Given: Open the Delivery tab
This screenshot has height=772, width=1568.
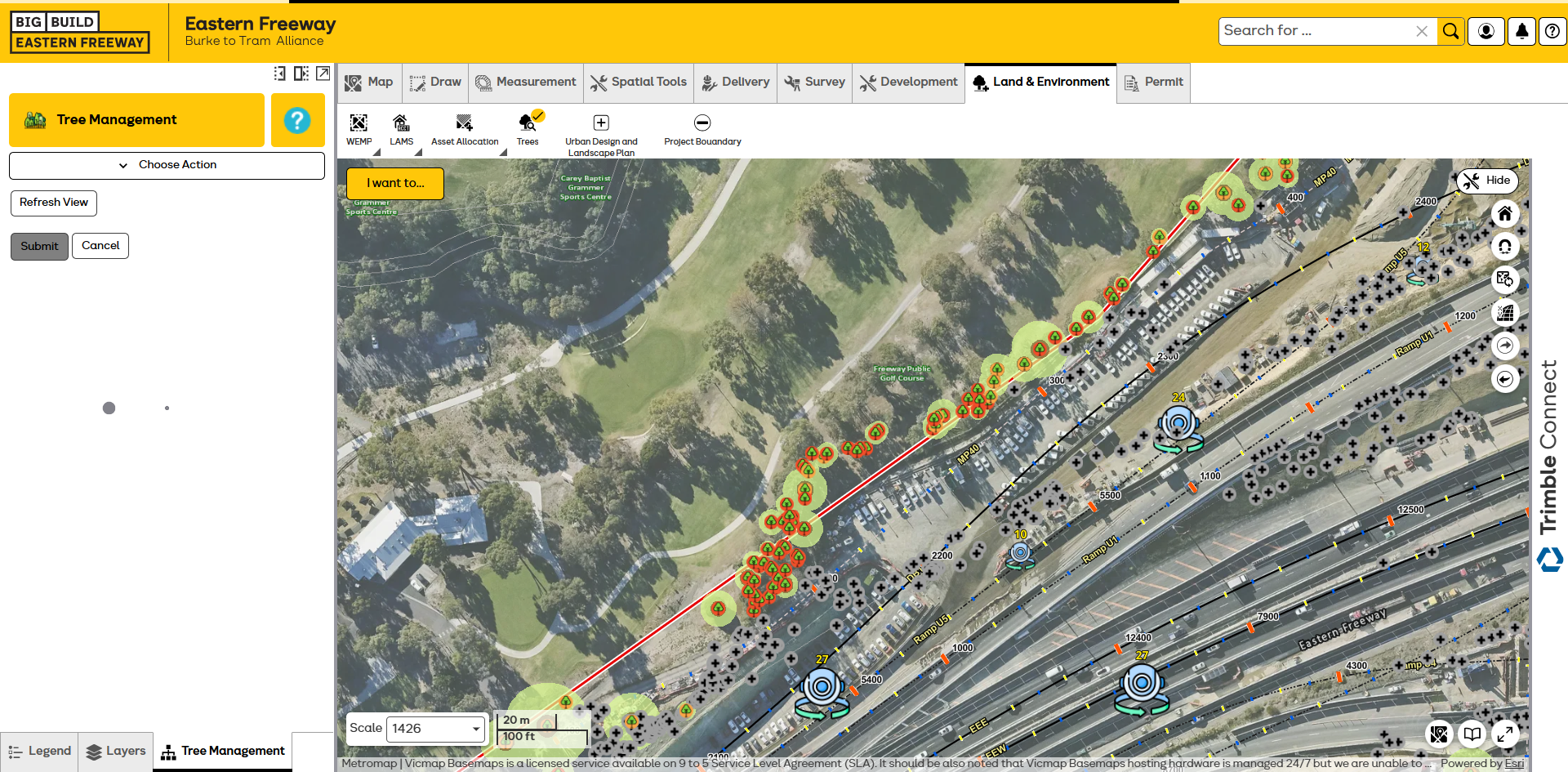Looking at the screenshot, I should click(736, 83).
